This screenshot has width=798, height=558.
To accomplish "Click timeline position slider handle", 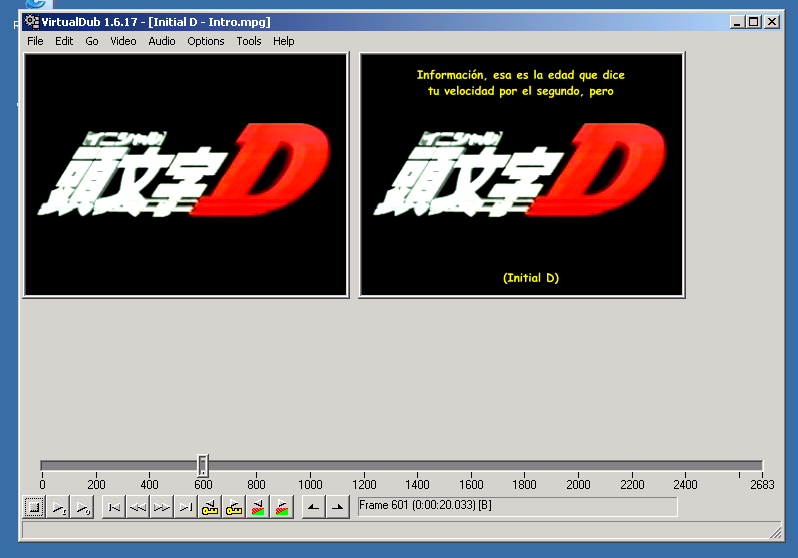I will click(x=203, y=465).
